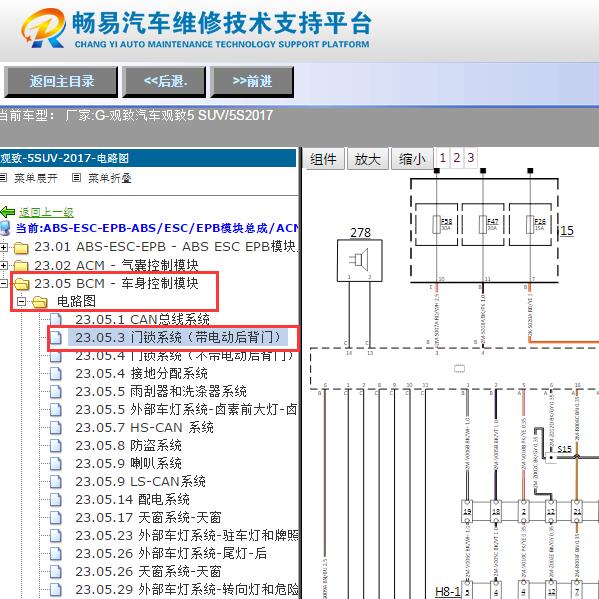Open 23.05.17 天窗系统-天窗
The image size is (599, 599).
pos(148,517)
